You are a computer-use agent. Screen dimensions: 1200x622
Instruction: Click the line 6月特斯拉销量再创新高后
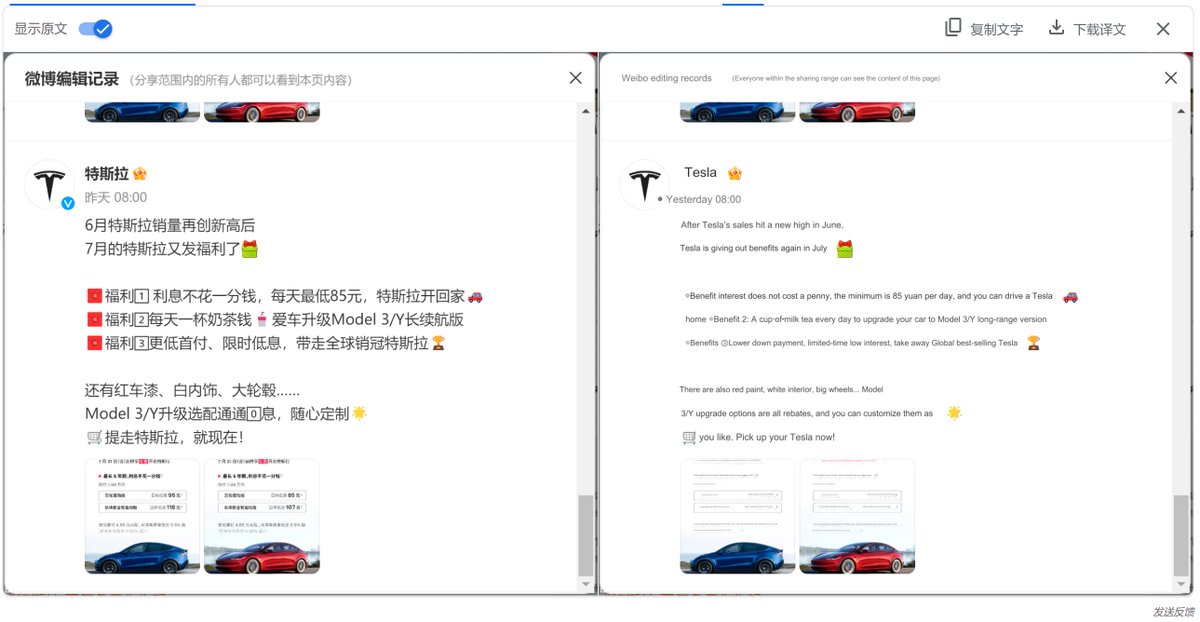(170, 225)
